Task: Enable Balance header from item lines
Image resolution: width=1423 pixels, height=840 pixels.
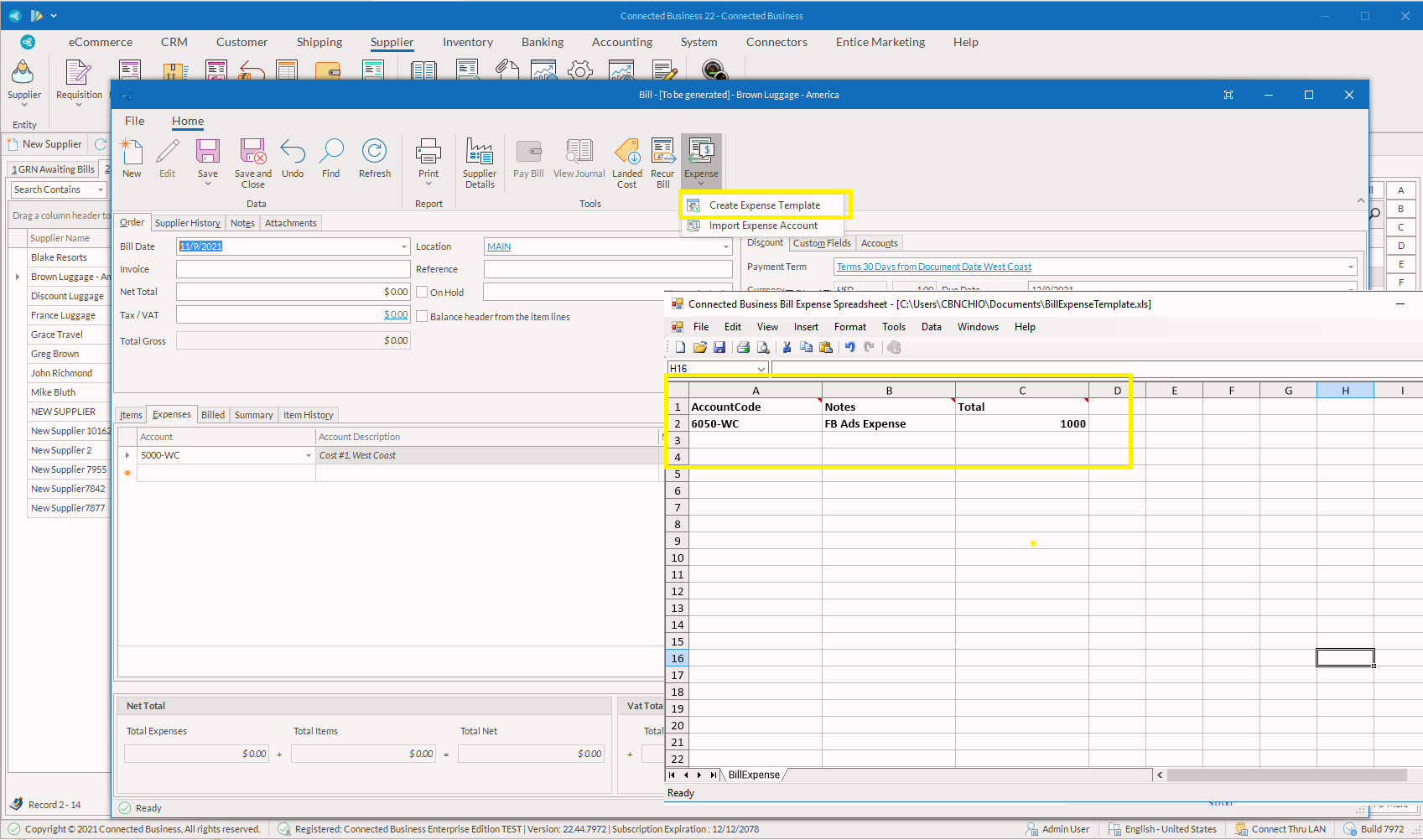Action: [423, 317]
